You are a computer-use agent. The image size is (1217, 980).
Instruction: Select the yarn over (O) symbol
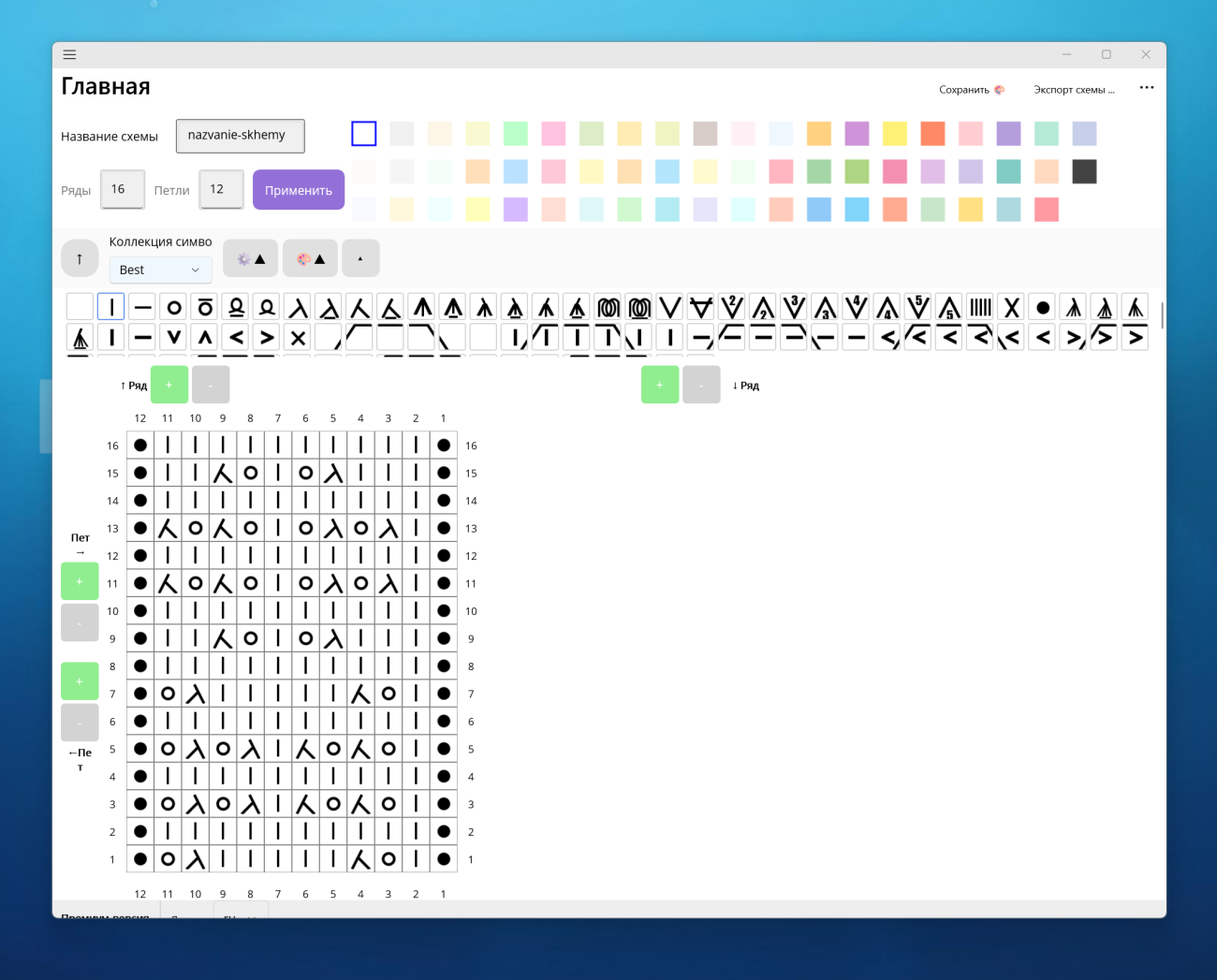173,306
